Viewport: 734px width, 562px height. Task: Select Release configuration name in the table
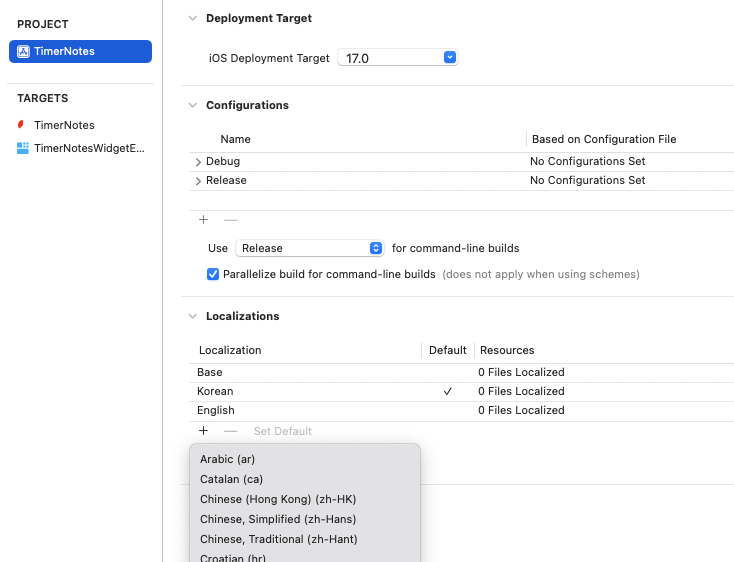coord(226,180)
